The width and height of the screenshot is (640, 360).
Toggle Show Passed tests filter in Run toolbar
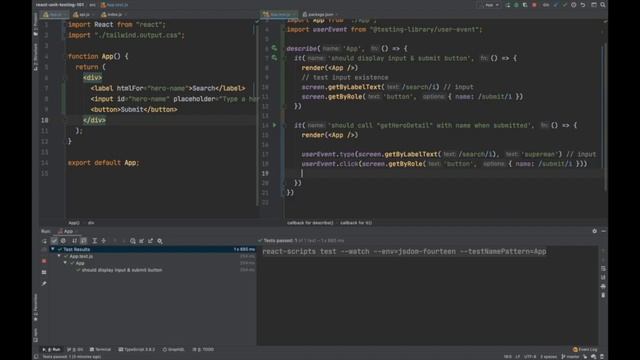point(54,241)
